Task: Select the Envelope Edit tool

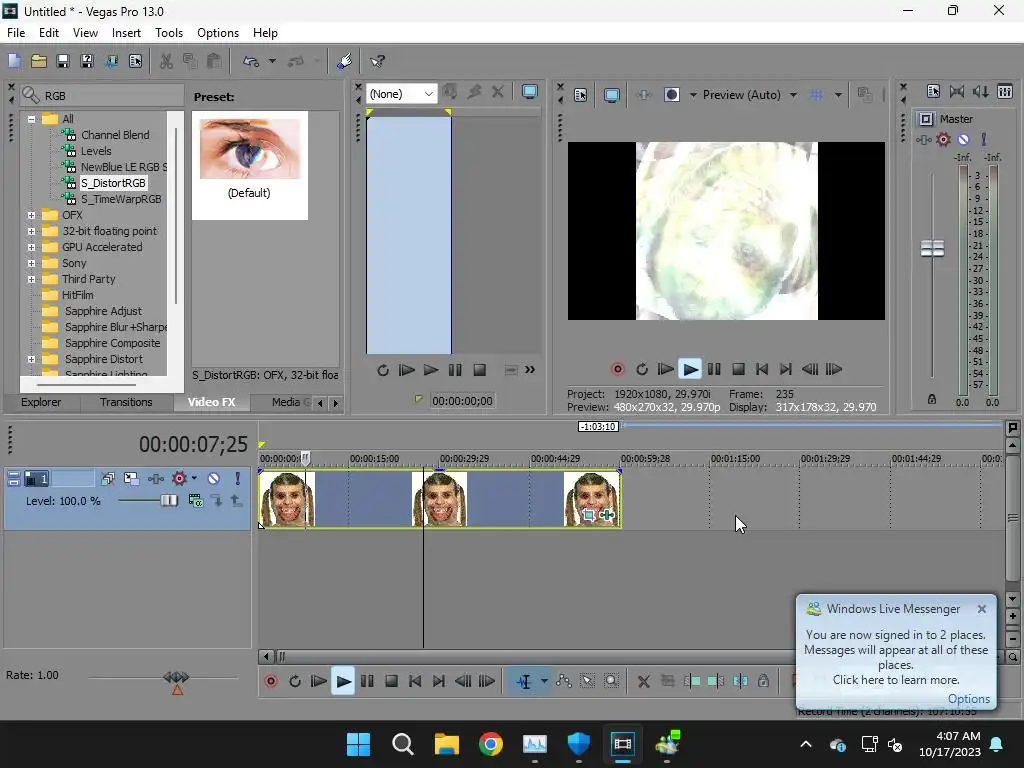Action: (x=564, y=682)
